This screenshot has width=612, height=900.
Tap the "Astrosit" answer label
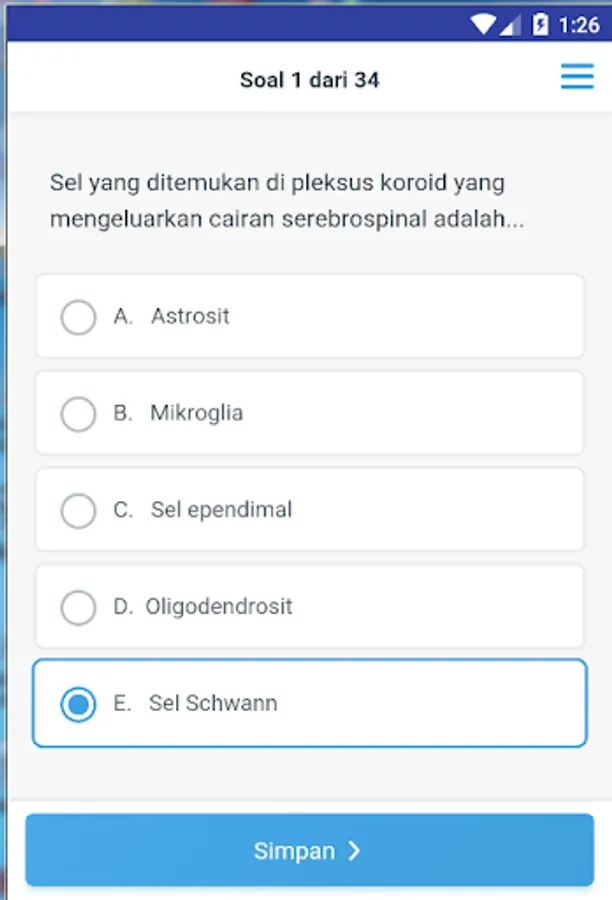click(x=190, y=316)
